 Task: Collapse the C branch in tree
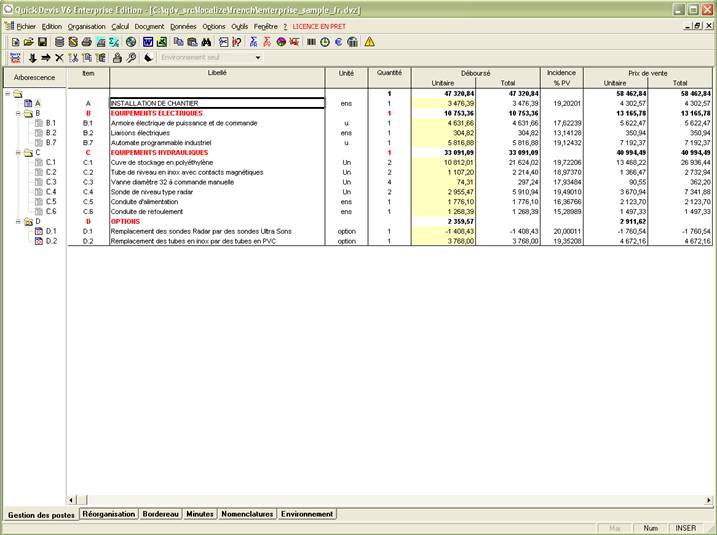click(x=17, y=152)
